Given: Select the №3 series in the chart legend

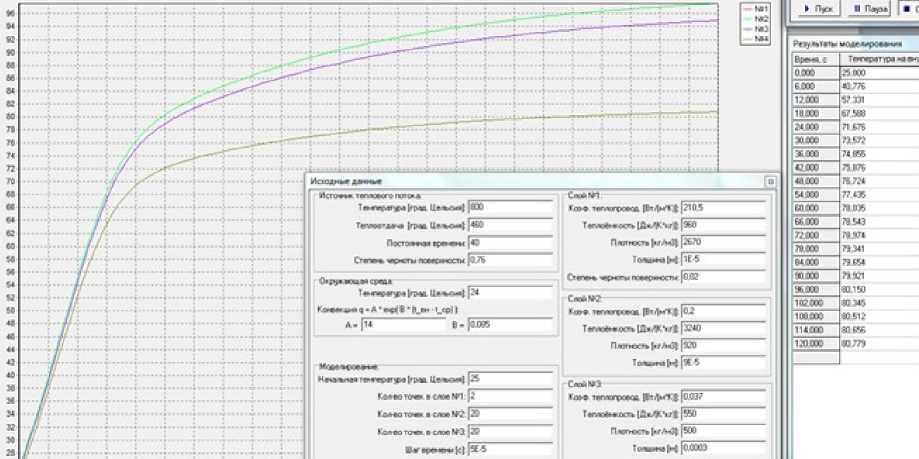Looking at the screenshot, I should tap(755, 29).
